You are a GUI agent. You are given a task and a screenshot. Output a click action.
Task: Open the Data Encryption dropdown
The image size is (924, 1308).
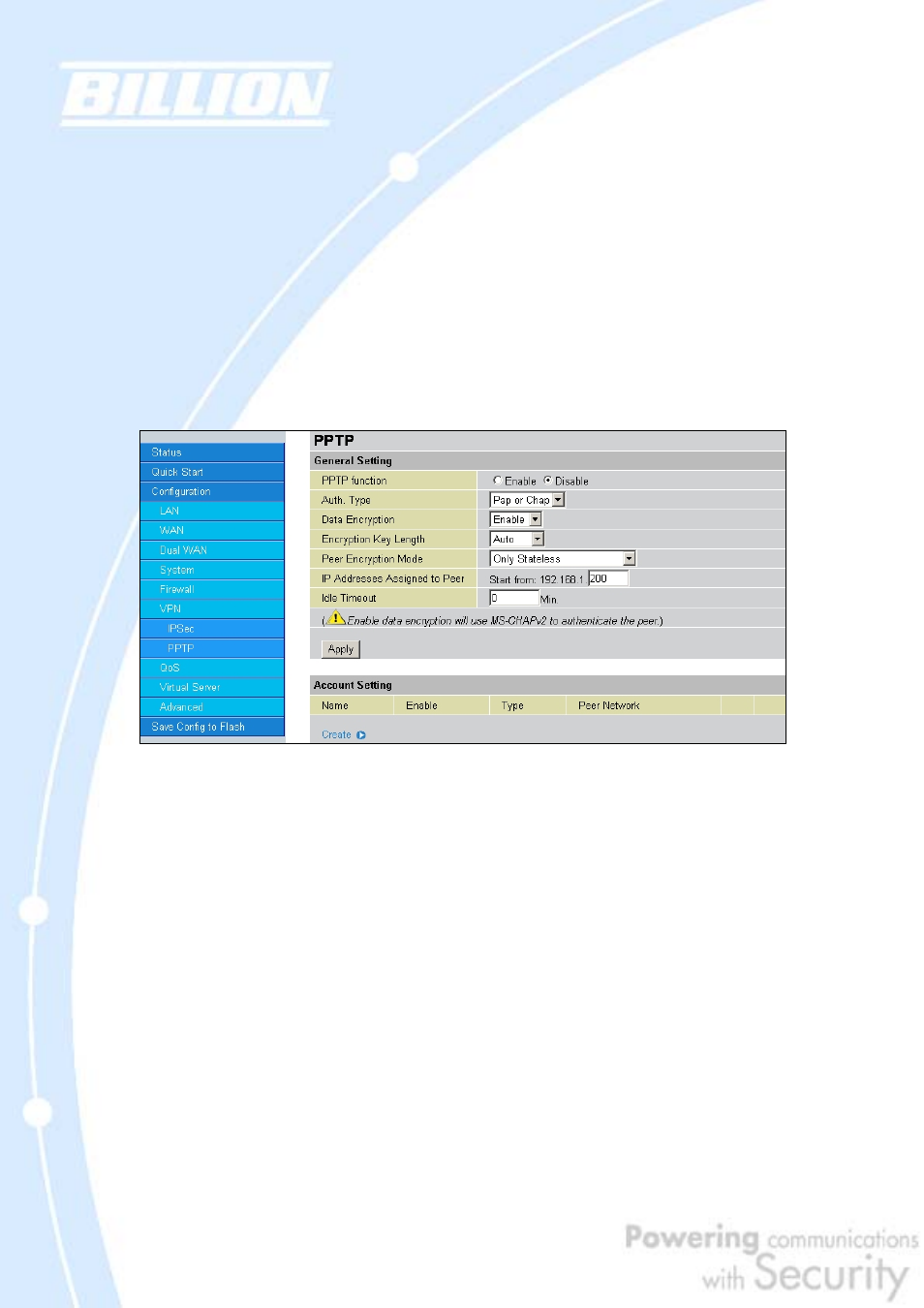point(535,519)
